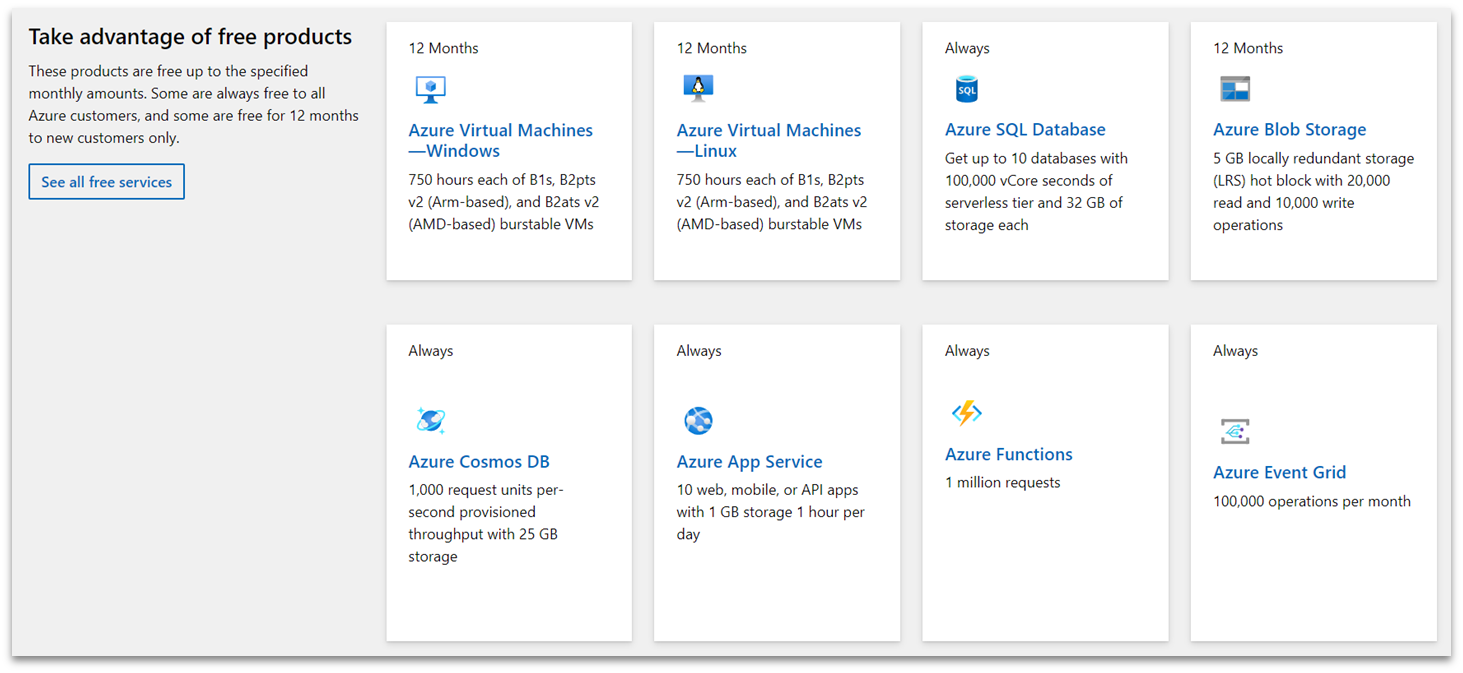Open the Azure App Service link

pyautogui.click(x=749, y=461)
